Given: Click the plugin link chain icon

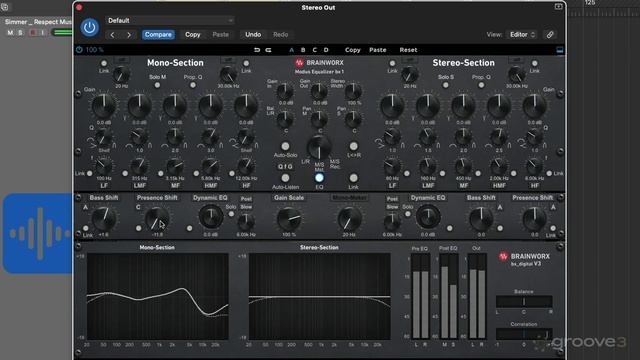Looking at the screenshot, I should tap(550, 35).
